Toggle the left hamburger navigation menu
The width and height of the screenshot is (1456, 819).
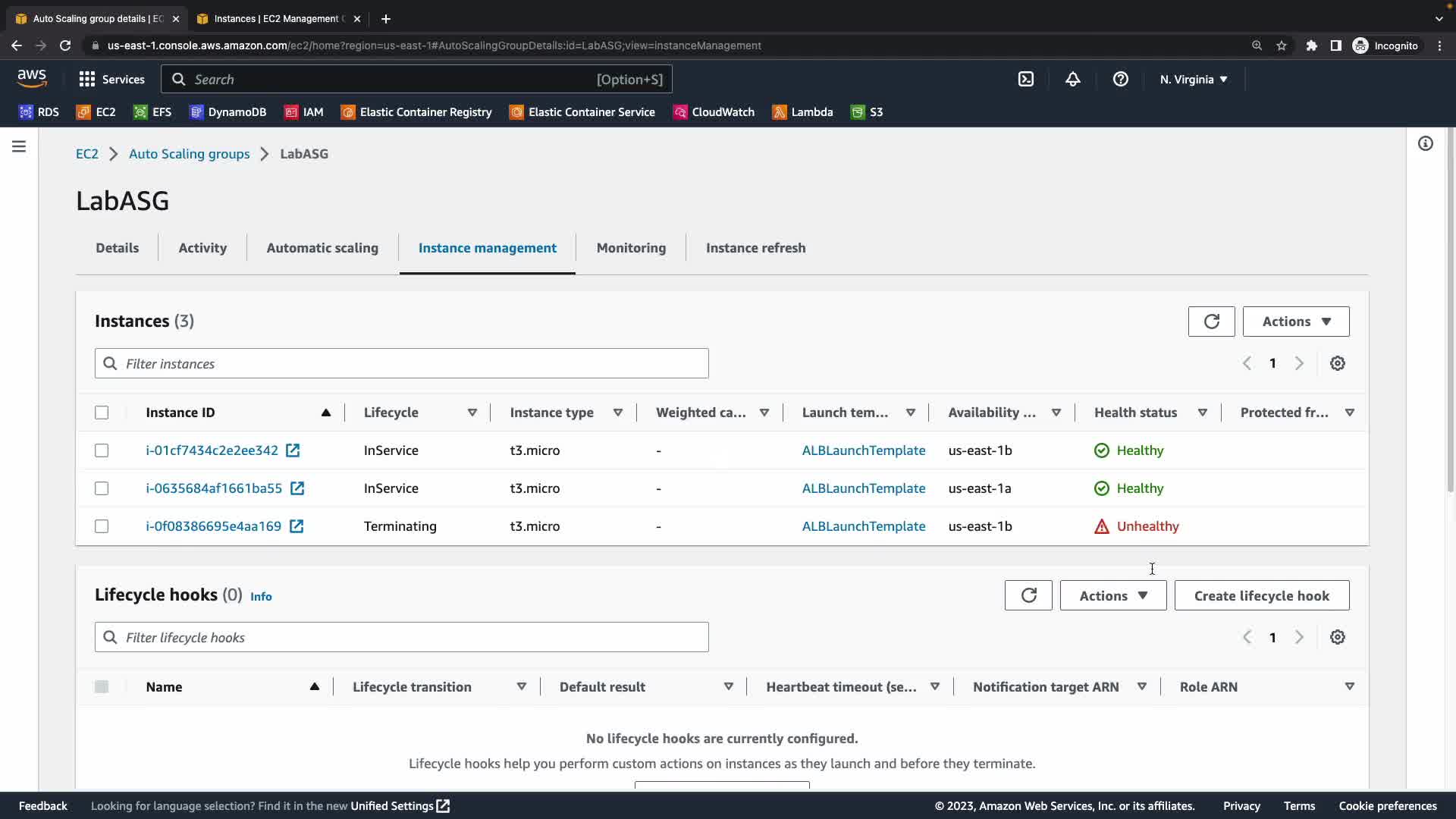tap(19, 146)
